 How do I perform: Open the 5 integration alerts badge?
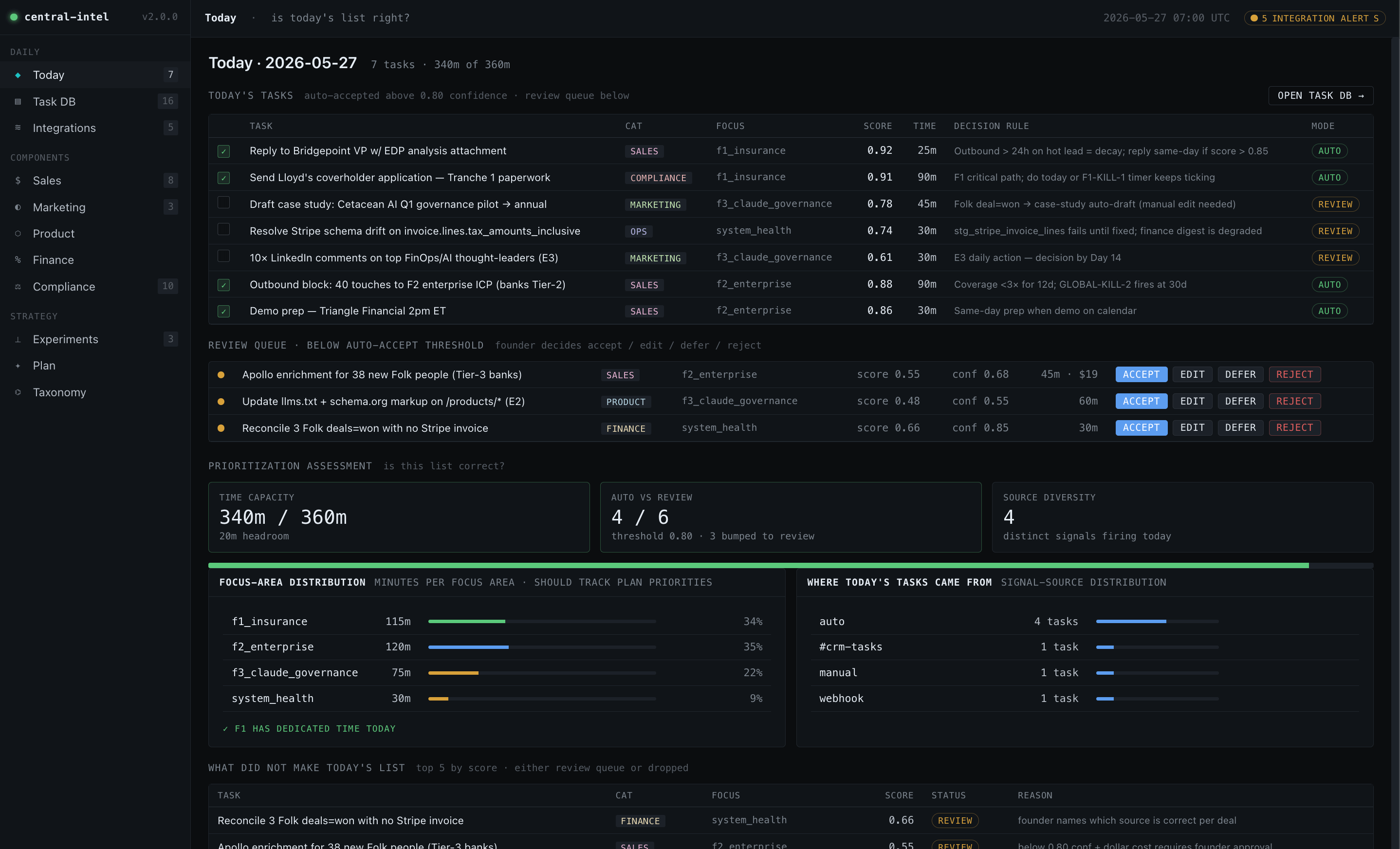[1314, 18]
